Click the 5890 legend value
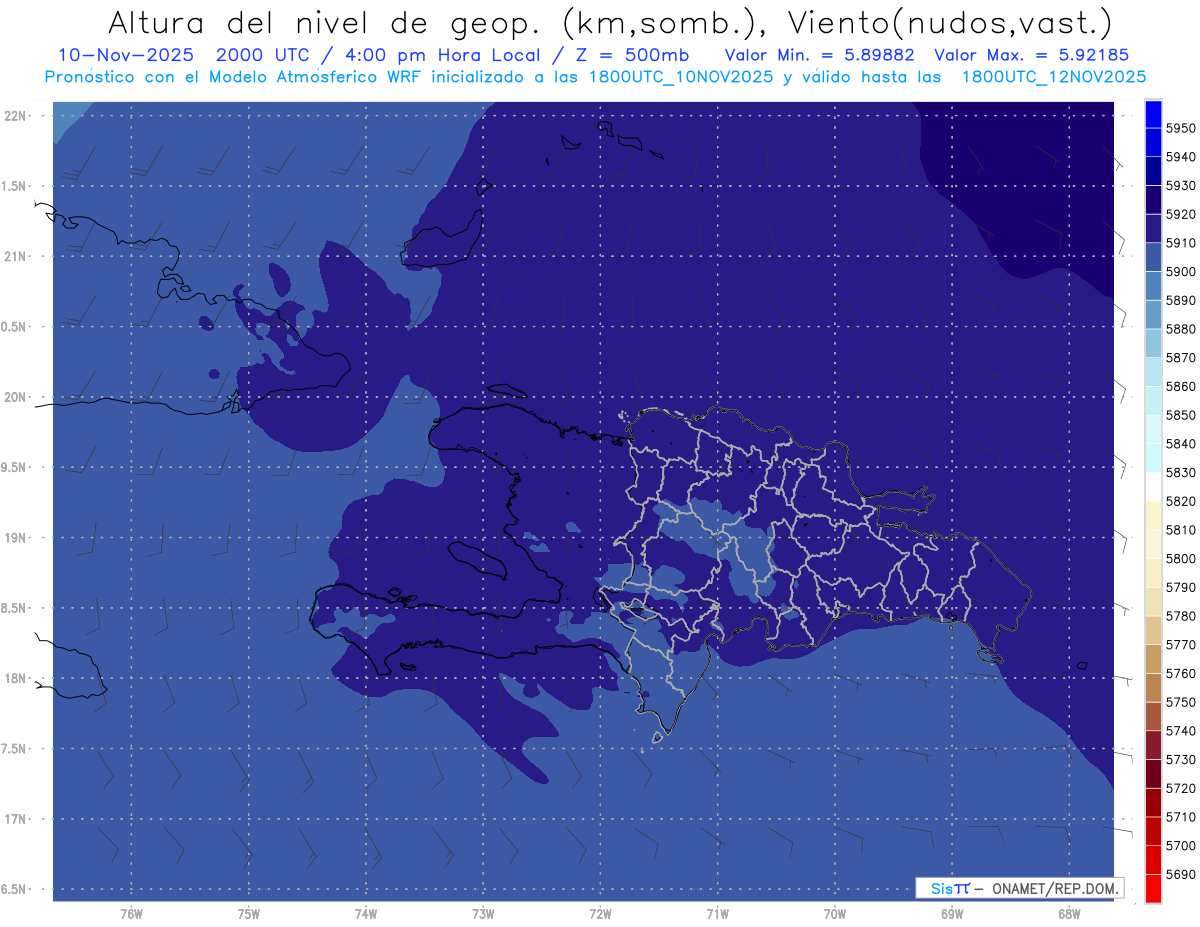This screenshot has height=927, width=1200. click(x=1180, y=300)
